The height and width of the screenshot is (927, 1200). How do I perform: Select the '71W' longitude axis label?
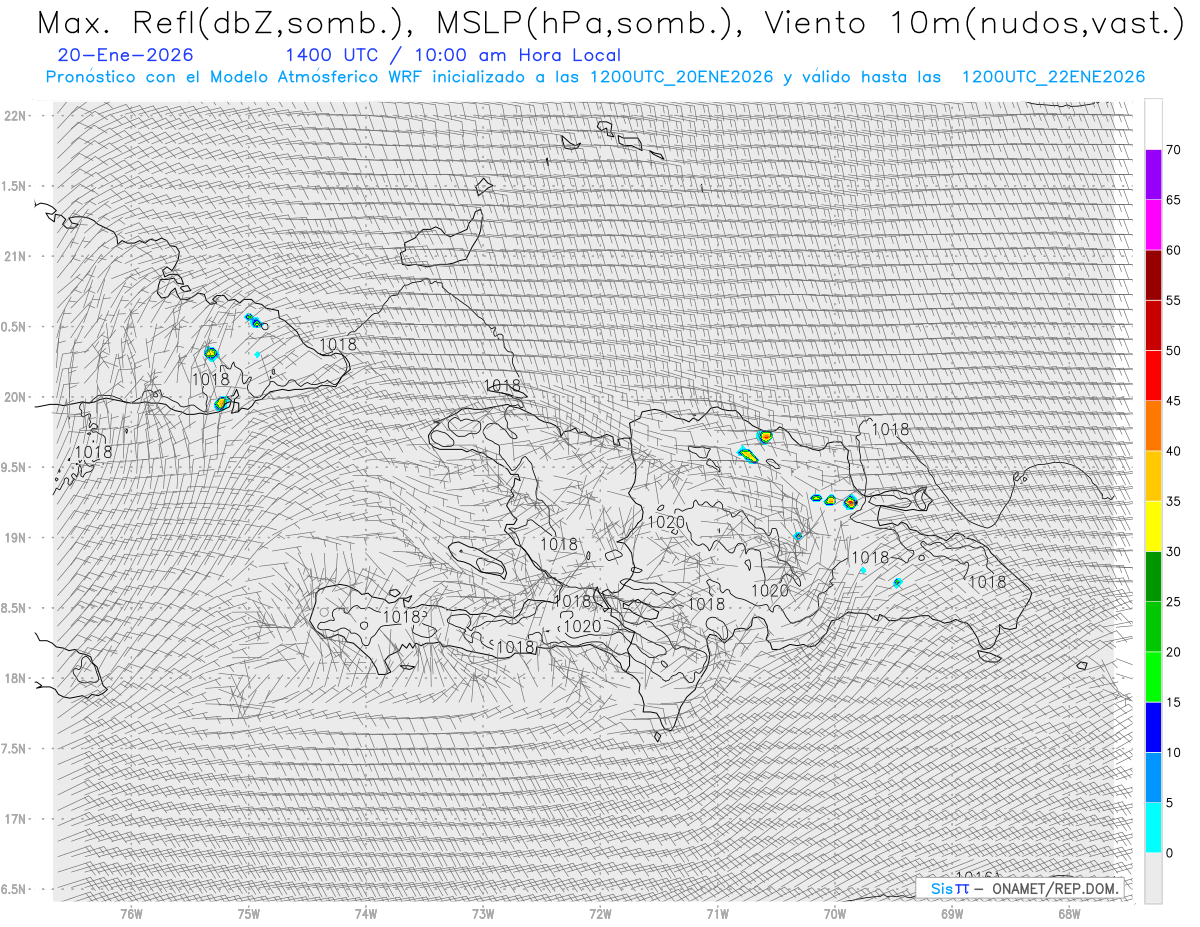click(717, 914)
